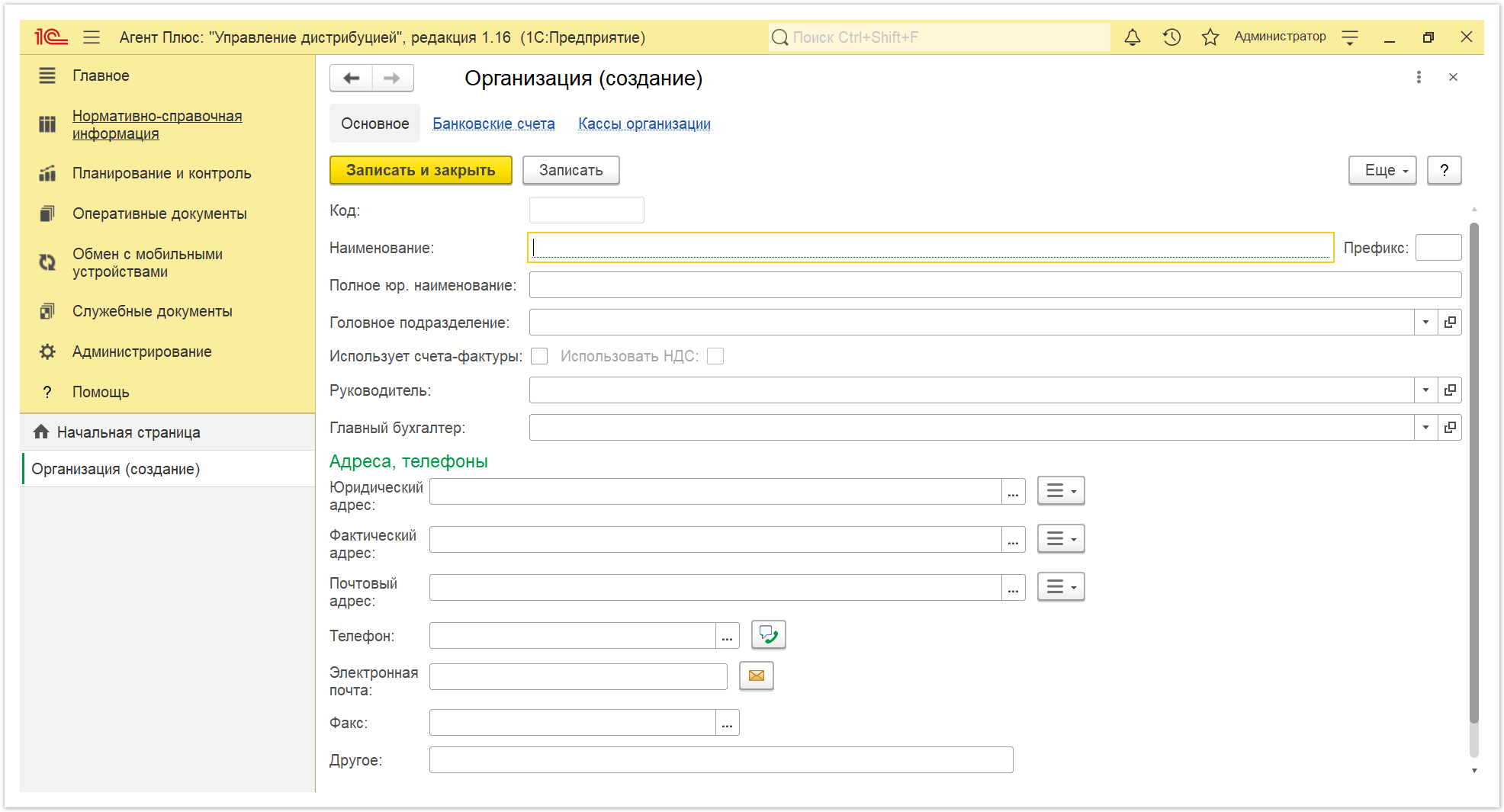Click the form's vertical scrollbar thumb
This screenshot has width=1504, height=812.
click(x=1474, y=473)
